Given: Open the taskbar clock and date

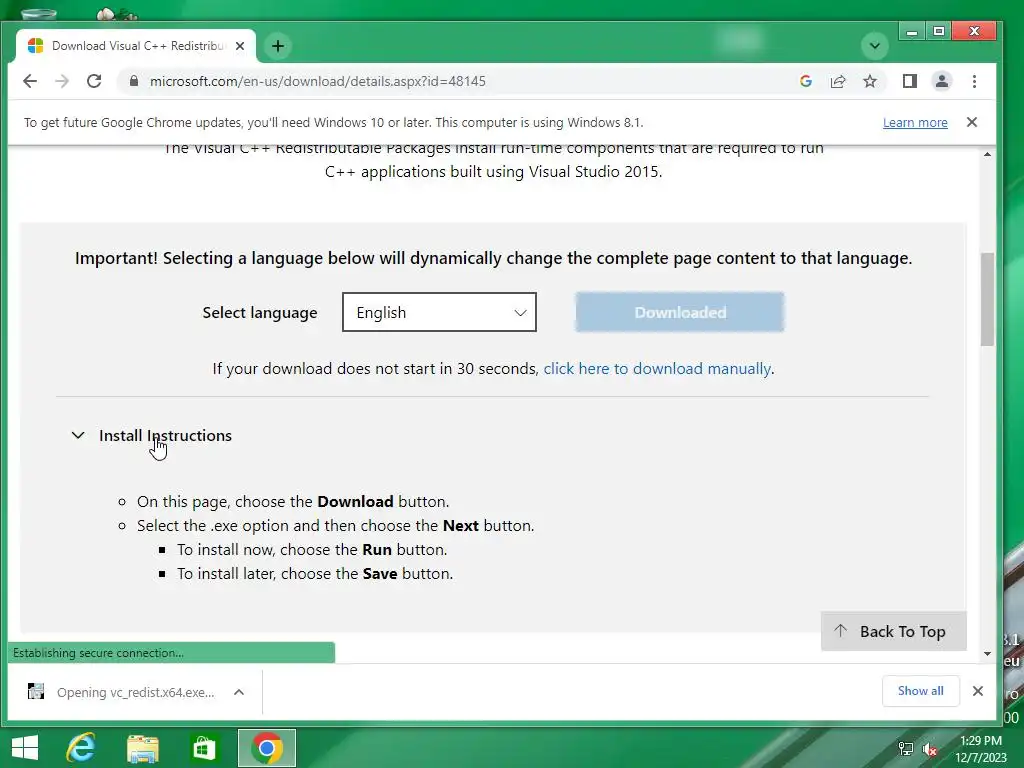Looking at the screenshot, I should click(981, 748).
